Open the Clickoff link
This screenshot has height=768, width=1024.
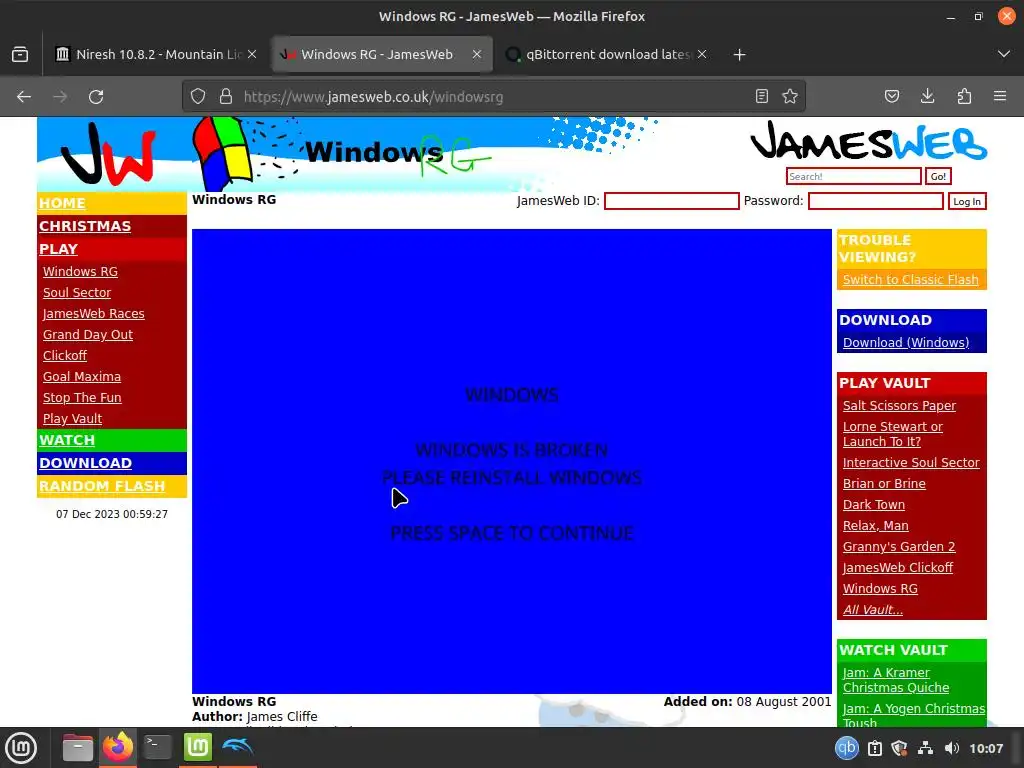coord(65,355)
